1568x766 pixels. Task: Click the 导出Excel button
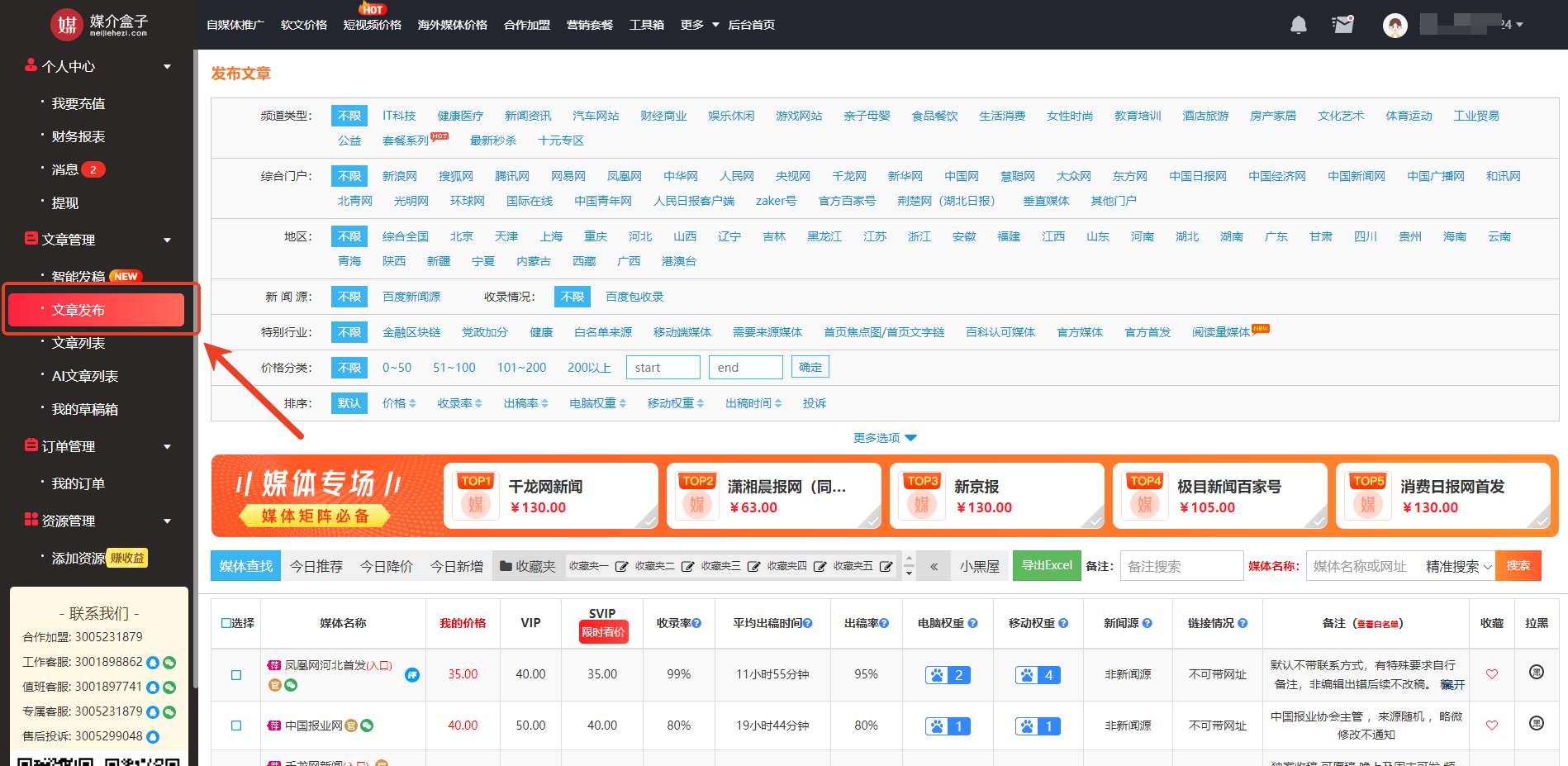point(1047,566)
